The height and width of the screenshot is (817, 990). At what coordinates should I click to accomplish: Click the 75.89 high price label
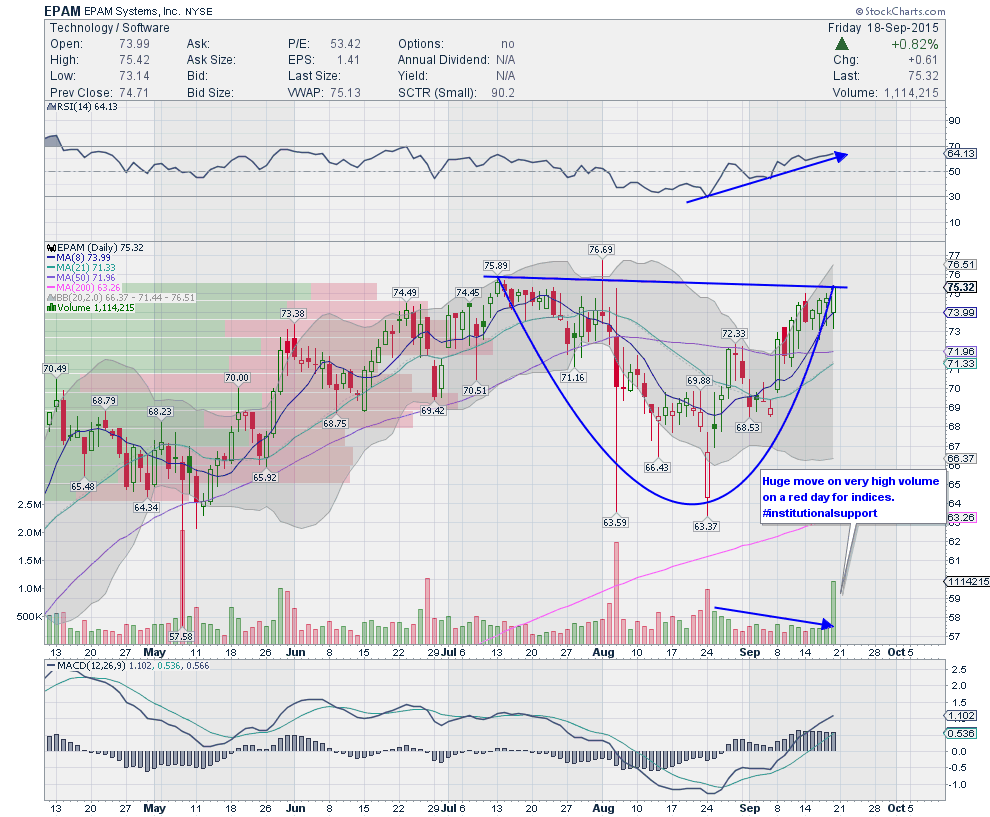point(496,266)
